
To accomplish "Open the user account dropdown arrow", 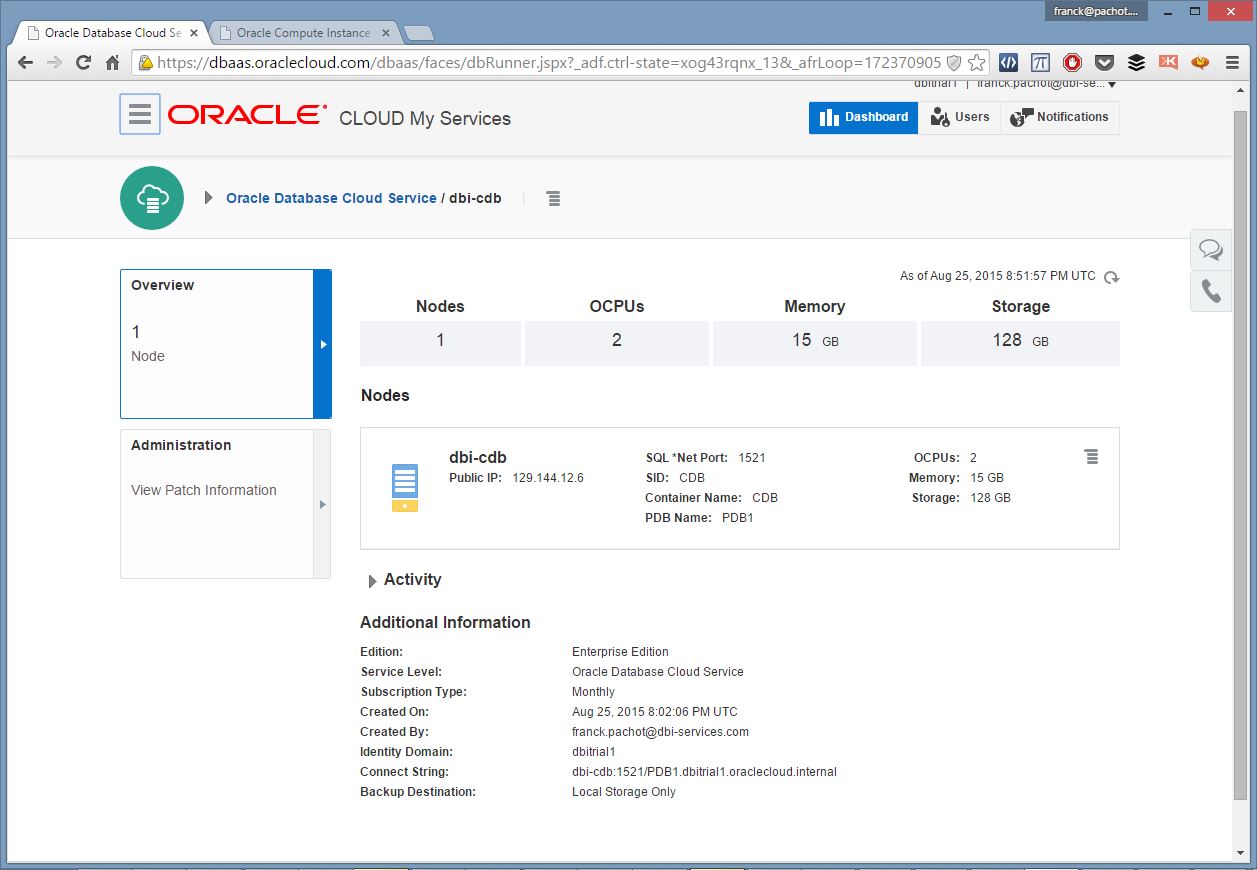I will coord(1112,84).
